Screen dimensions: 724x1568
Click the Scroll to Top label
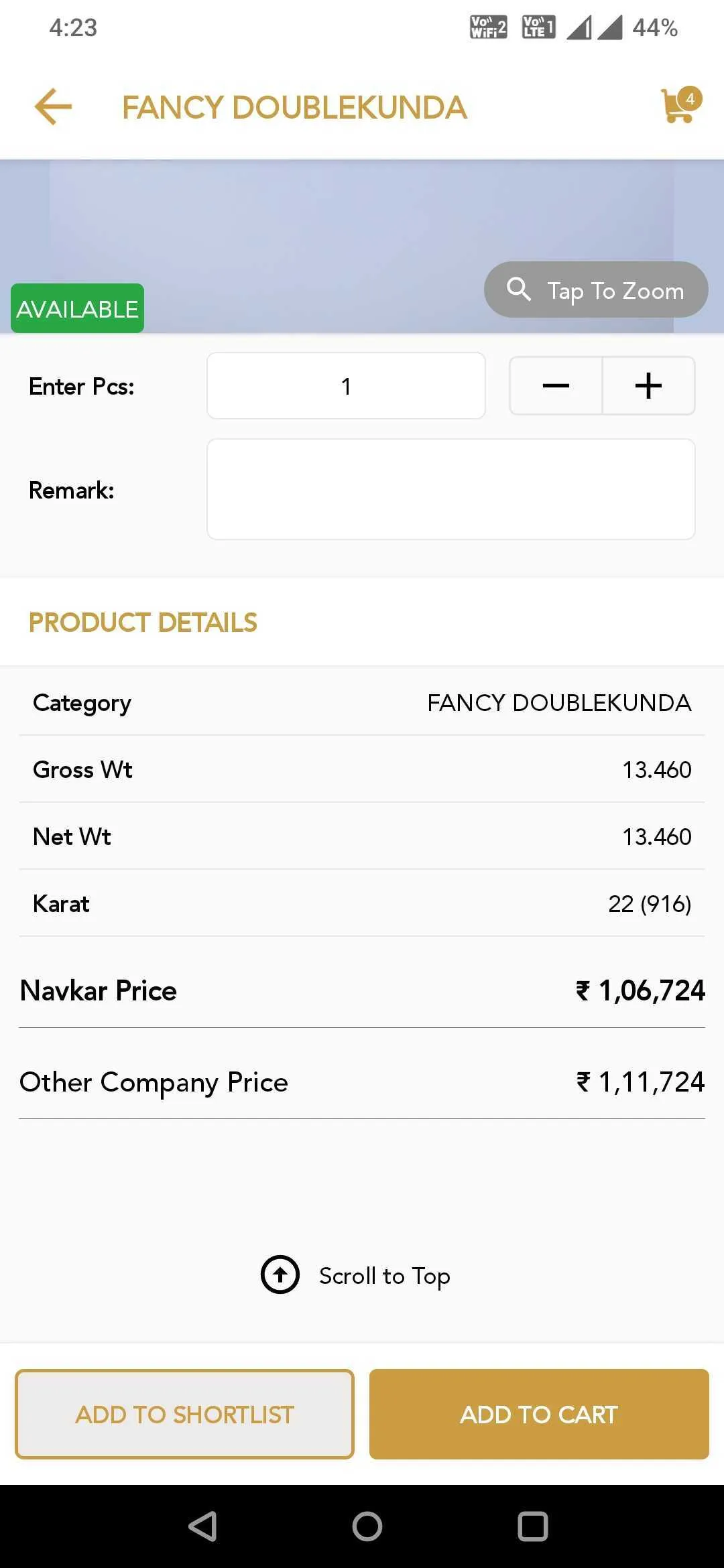pyautogui.click(x=384, y=1276)
